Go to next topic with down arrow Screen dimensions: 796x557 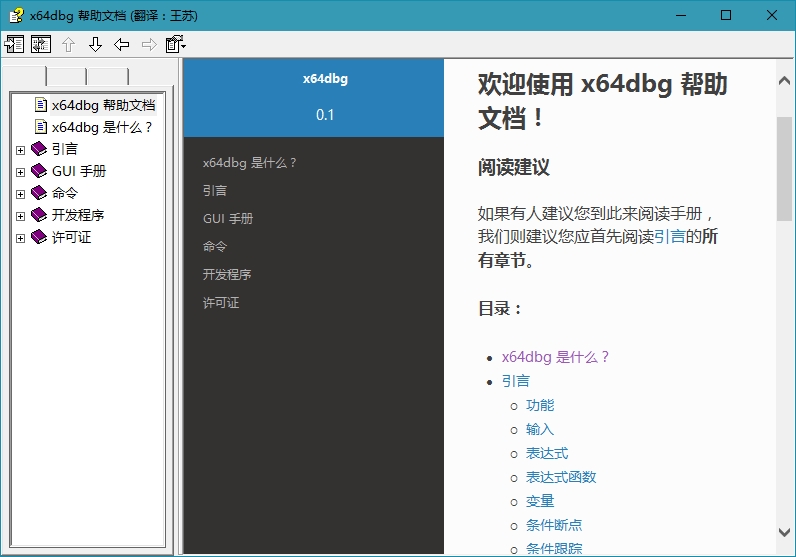point(95,44)
